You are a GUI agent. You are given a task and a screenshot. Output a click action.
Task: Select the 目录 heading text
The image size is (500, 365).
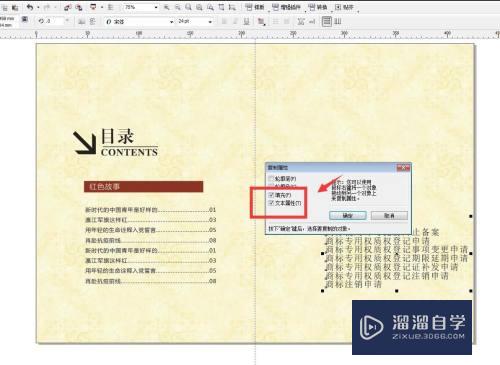click(x=117, y=136)
